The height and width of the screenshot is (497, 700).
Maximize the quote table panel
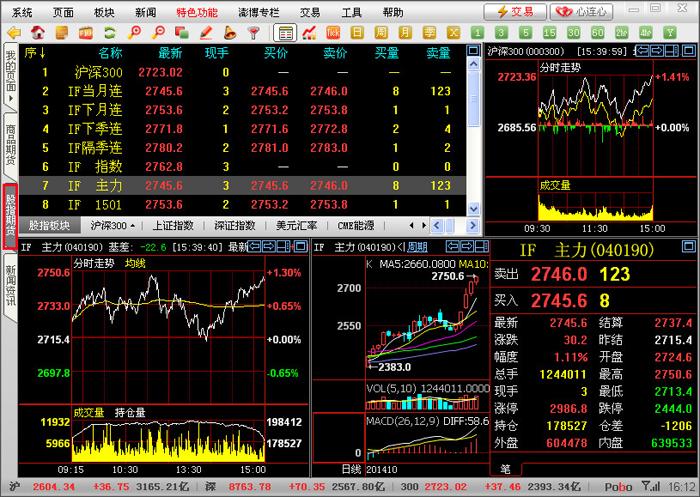[x=474, y=50]
